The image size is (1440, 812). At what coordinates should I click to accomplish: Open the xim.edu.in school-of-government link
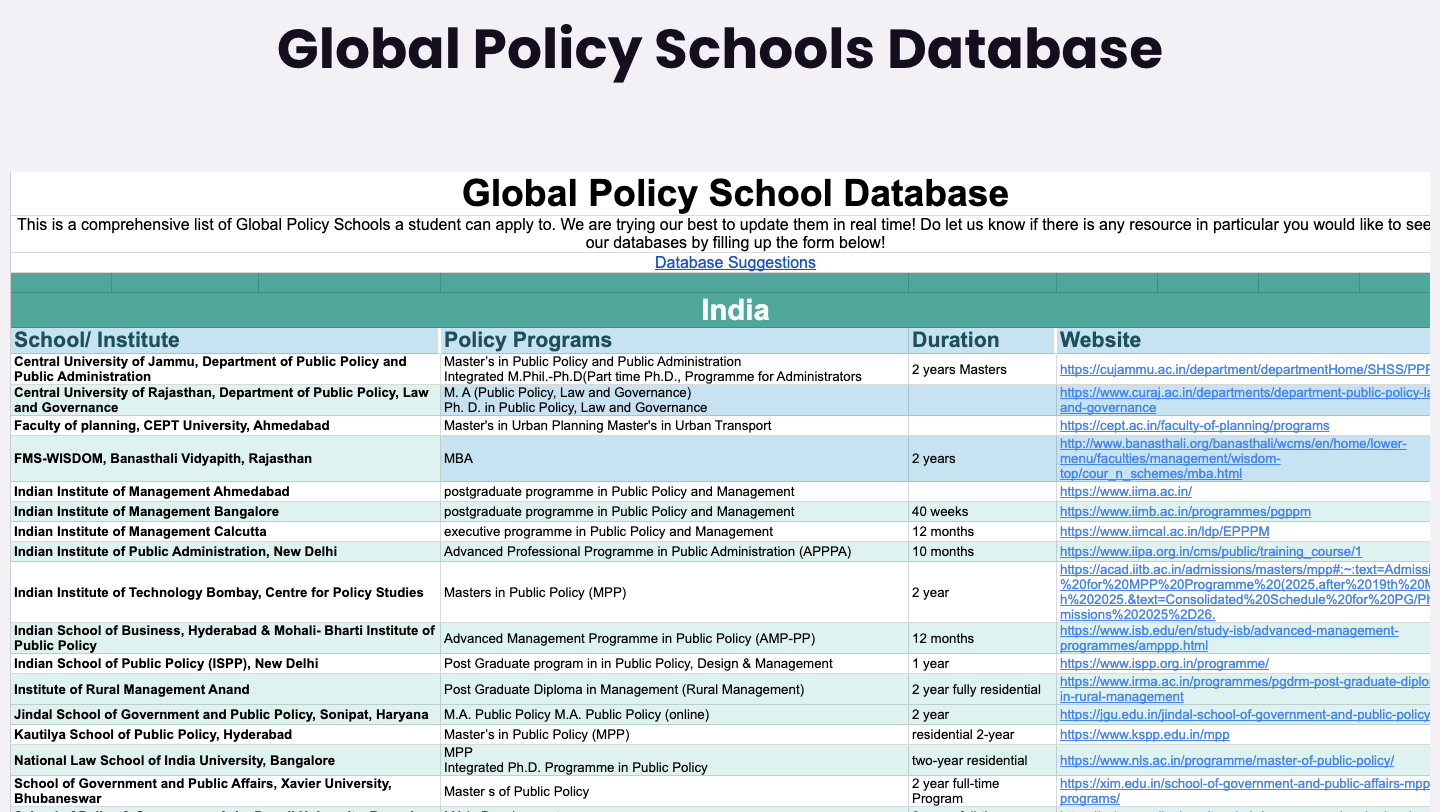(1245, 791)
